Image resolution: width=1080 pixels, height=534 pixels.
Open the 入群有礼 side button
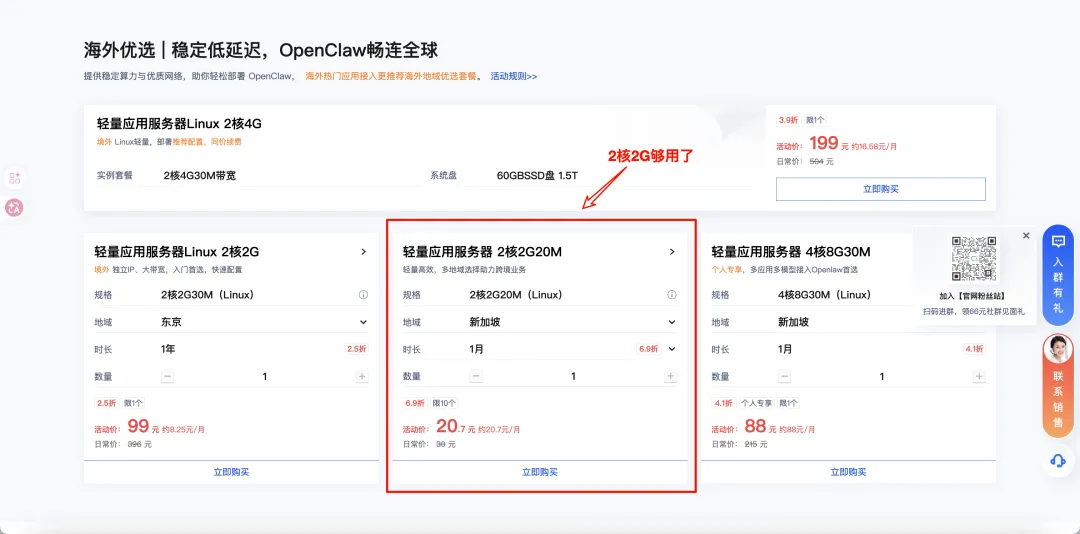pyautogui.click(x=1059, y=274)
